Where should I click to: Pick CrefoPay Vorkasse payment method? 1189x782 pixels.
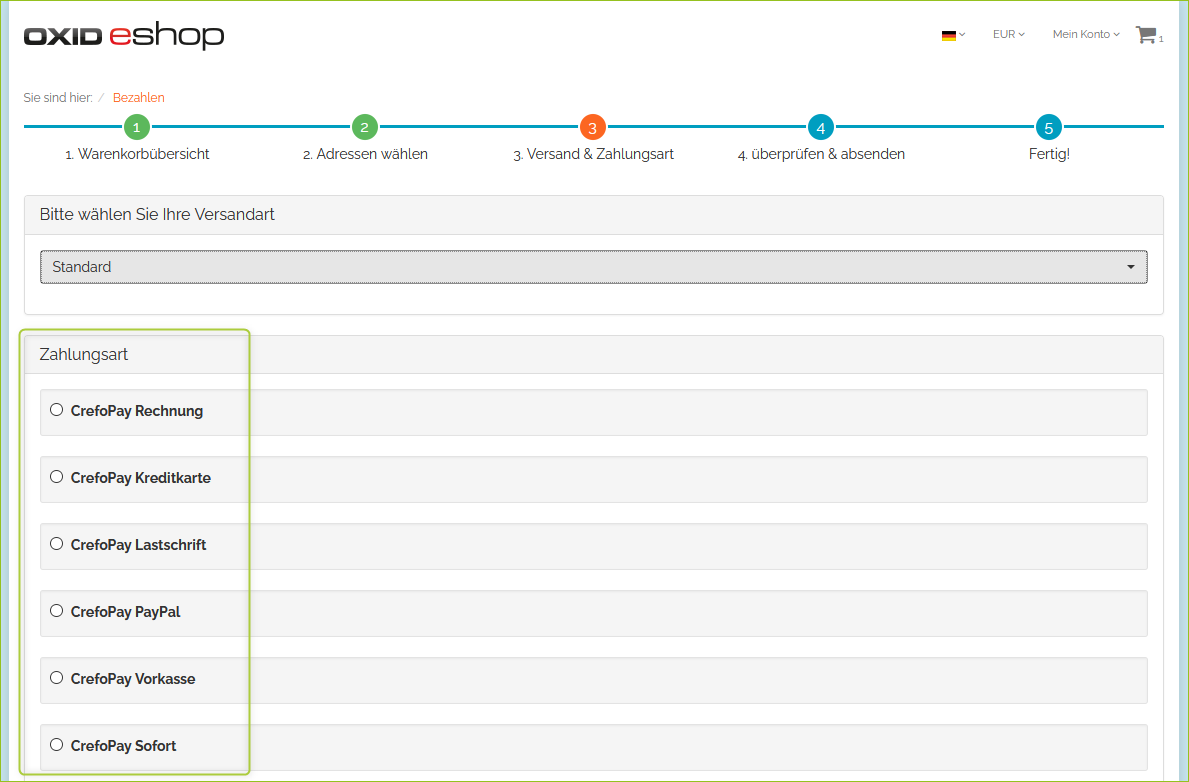point(56,677)
